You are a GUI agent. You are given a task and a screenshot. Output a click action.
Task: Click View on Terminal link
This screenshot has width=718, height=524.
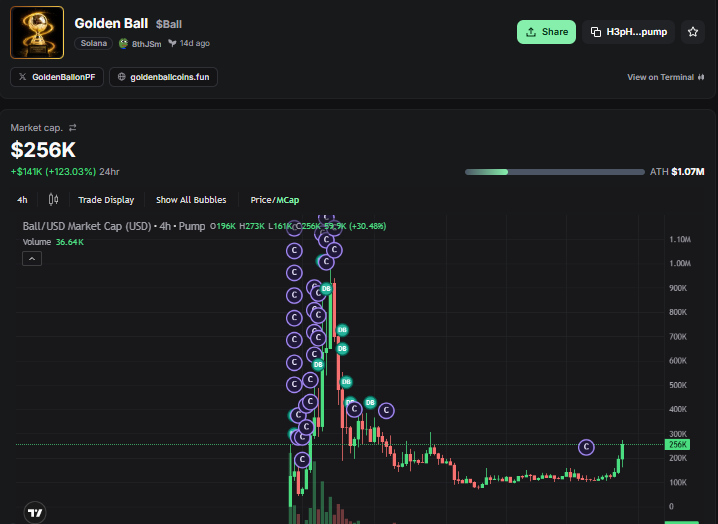coord(665,77)
